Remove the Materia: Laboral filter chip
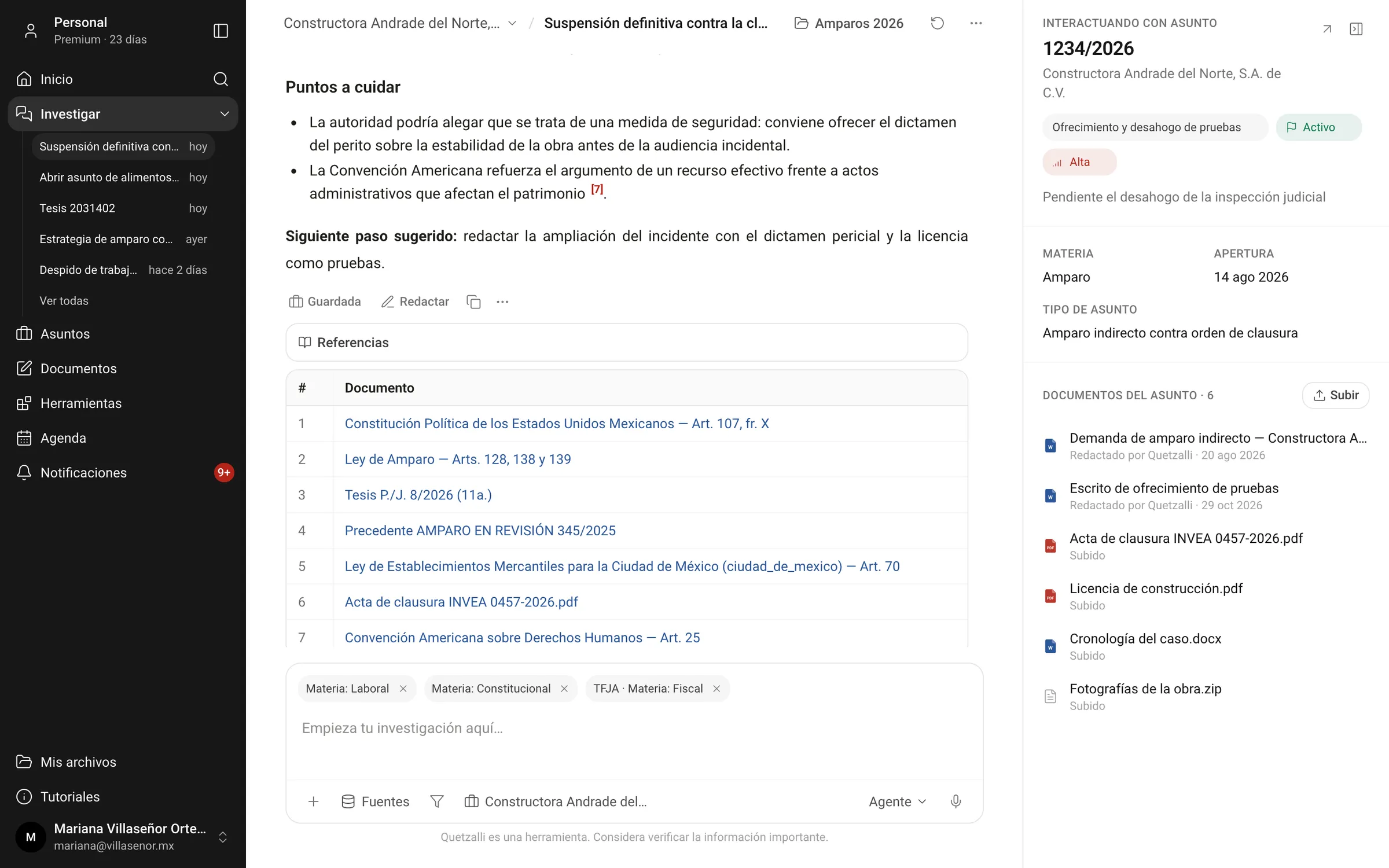Image resolution: width=1389 pixels, height=868 pixels. click(403, 689)
